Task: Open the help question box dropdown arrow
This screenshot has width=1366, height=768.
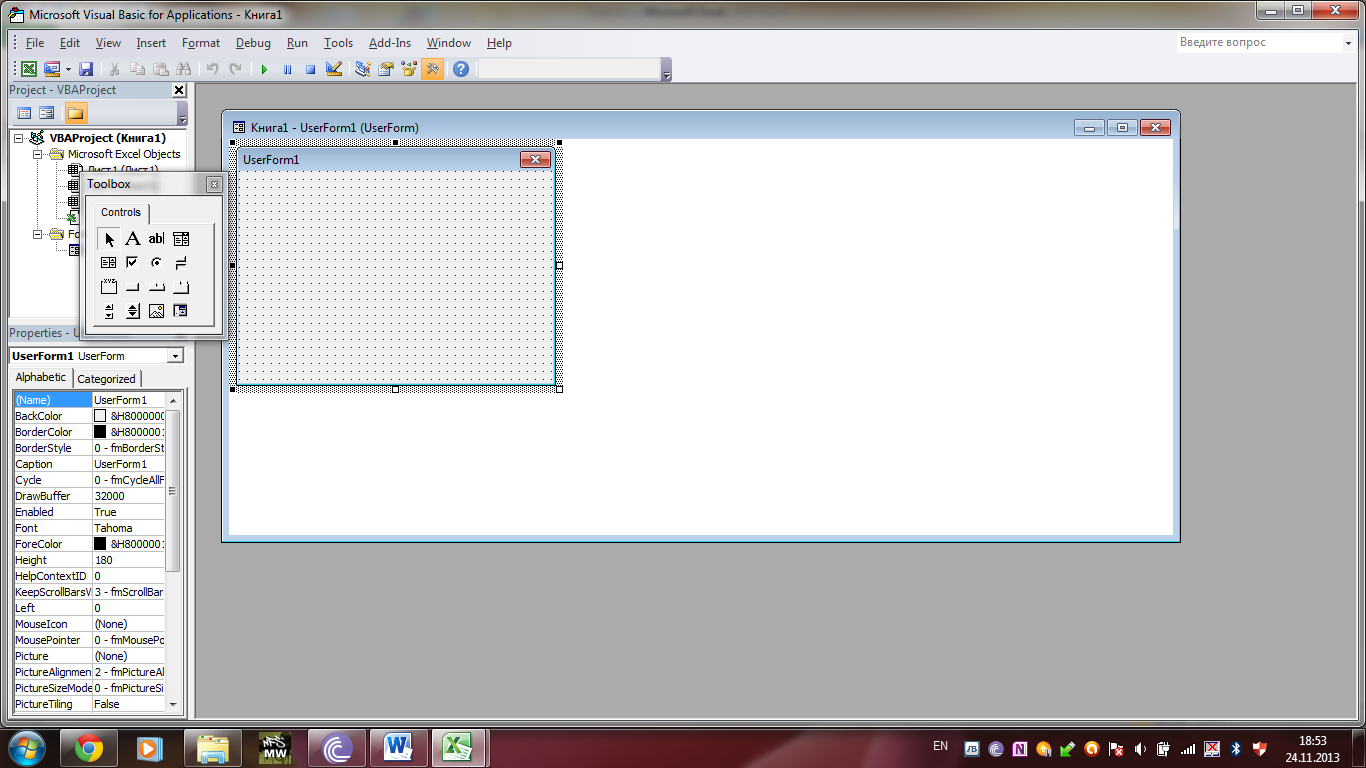Action: (1348, 43)
